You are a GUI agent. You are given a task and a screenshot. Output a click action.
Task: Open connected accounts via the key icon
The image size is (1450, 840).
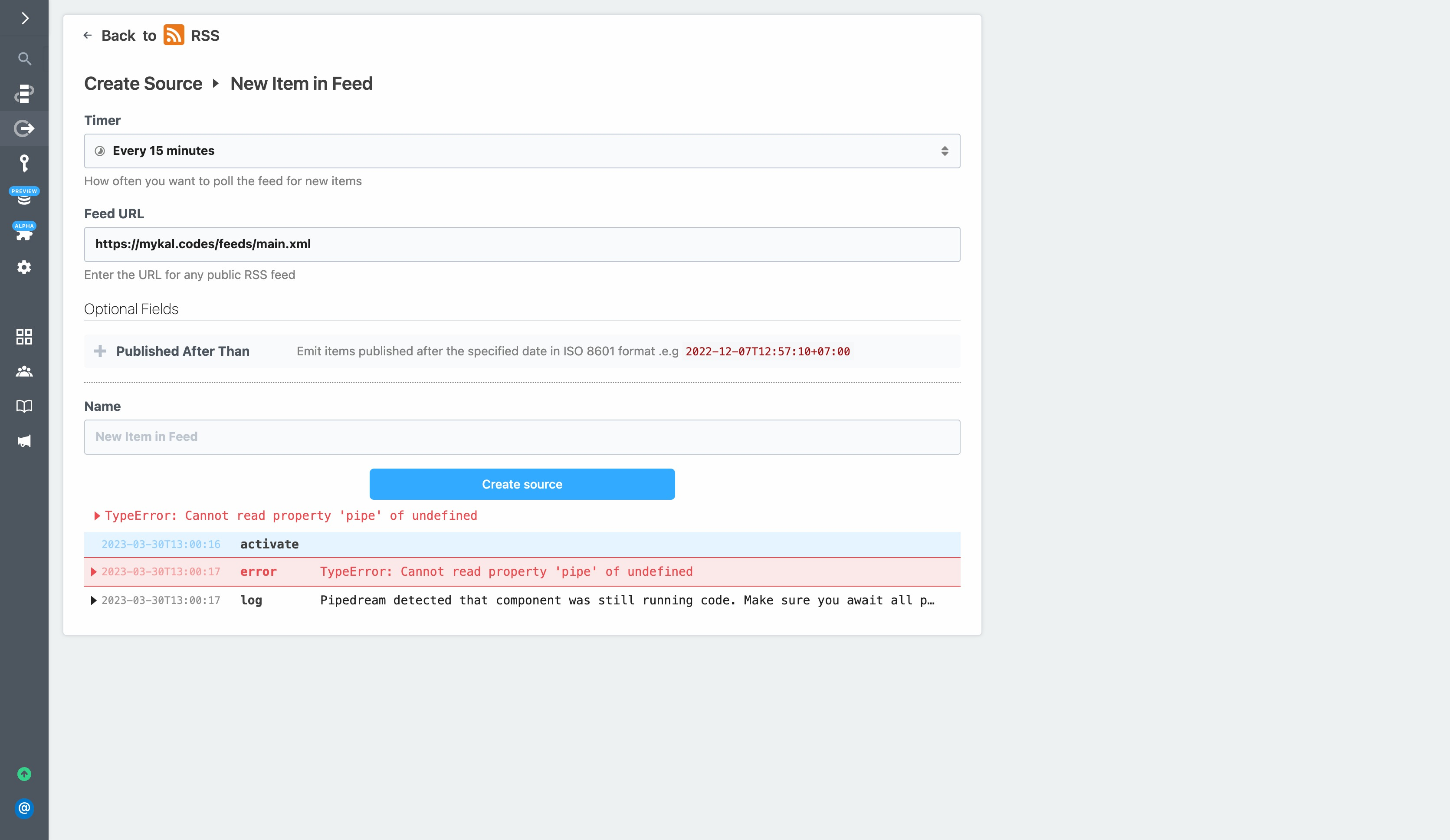(x=24, y=164)
